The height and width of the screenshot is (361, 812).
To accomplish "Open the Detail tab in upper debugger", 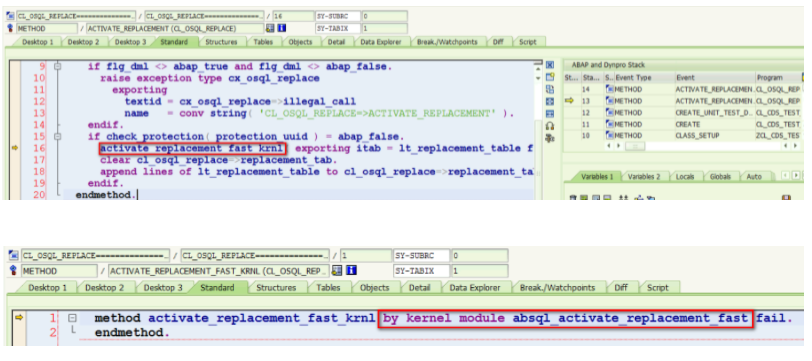I will 337,42.
